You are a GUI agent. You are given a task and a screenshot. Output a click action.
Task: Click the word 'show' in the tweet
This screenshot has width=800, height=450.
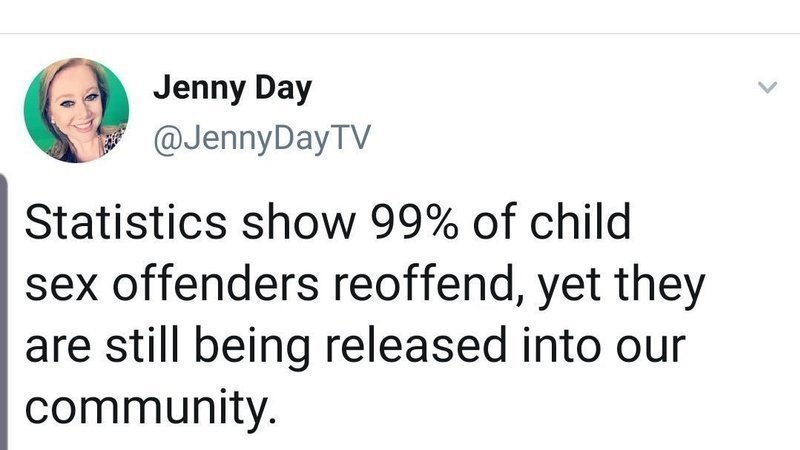(x=298, y=222)
